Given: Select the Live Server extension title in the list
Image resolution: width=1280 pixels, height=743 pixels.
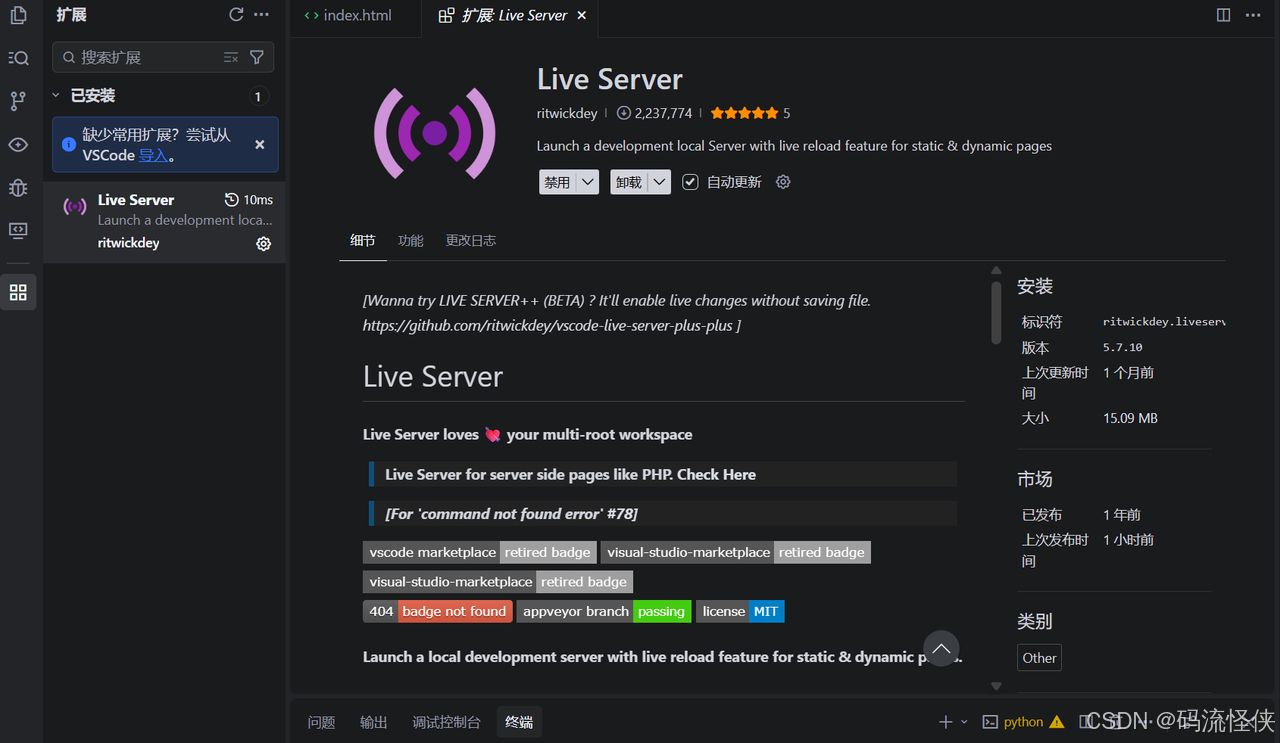Looking at the screenshot, I should [136, 200].
